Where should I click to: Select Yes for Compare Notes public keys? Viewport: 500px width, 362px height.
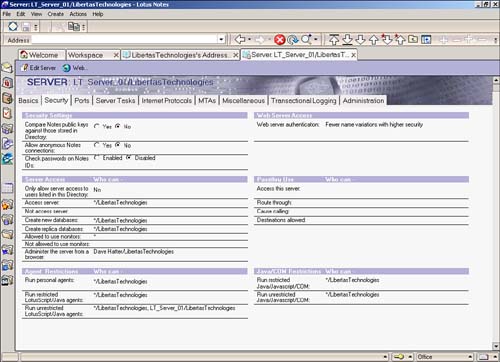coord(97,126)
